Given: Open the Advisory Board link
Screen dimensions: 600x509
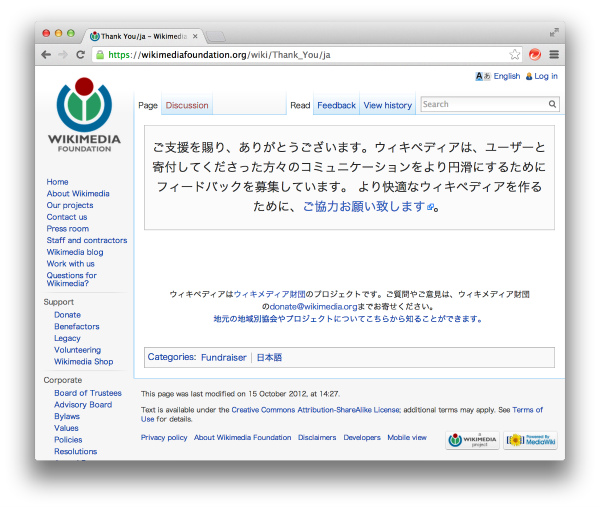Looking at the screenshot, I should tap(83, 405).
